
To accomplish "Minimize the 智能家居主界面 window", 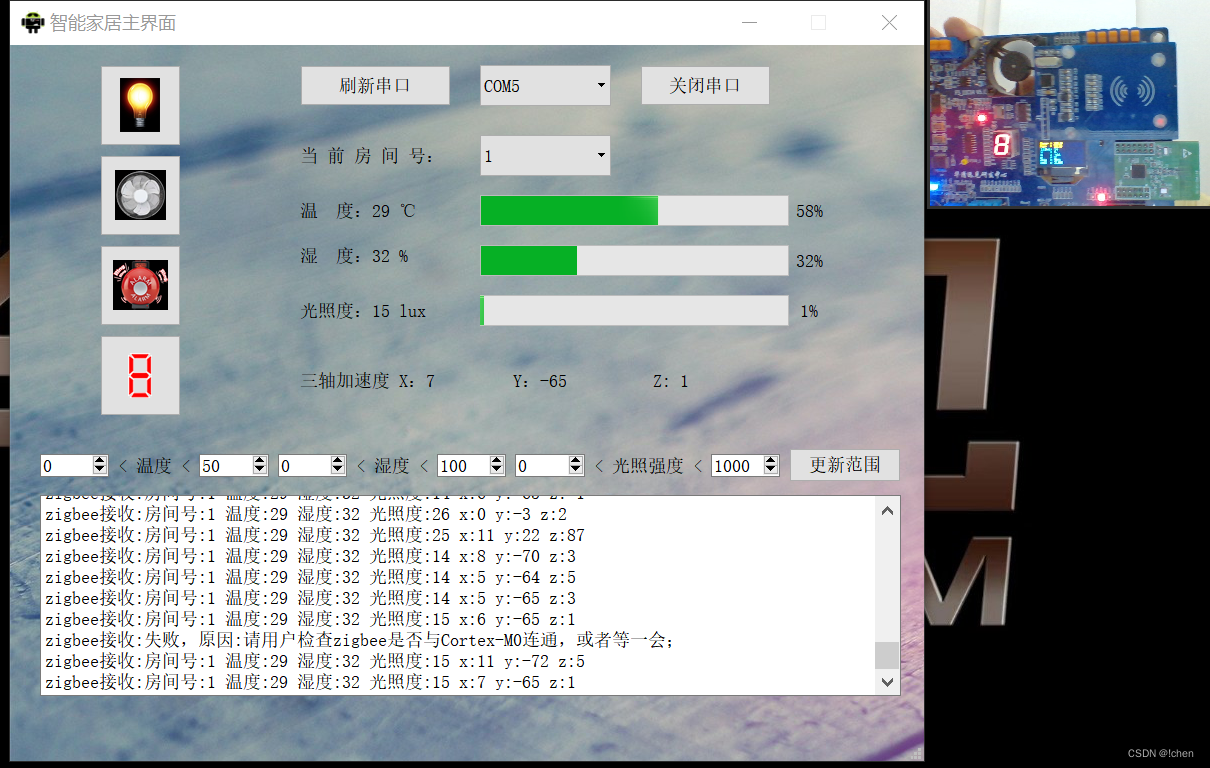I will 749,22.
